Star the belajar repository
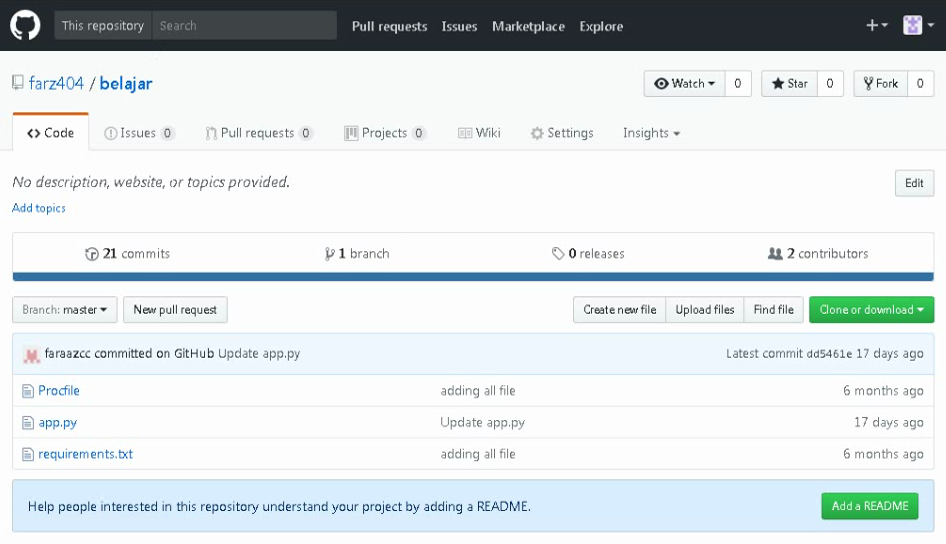Image resolution: width=946 pixels, height=544 pixels. coord(790,84)
